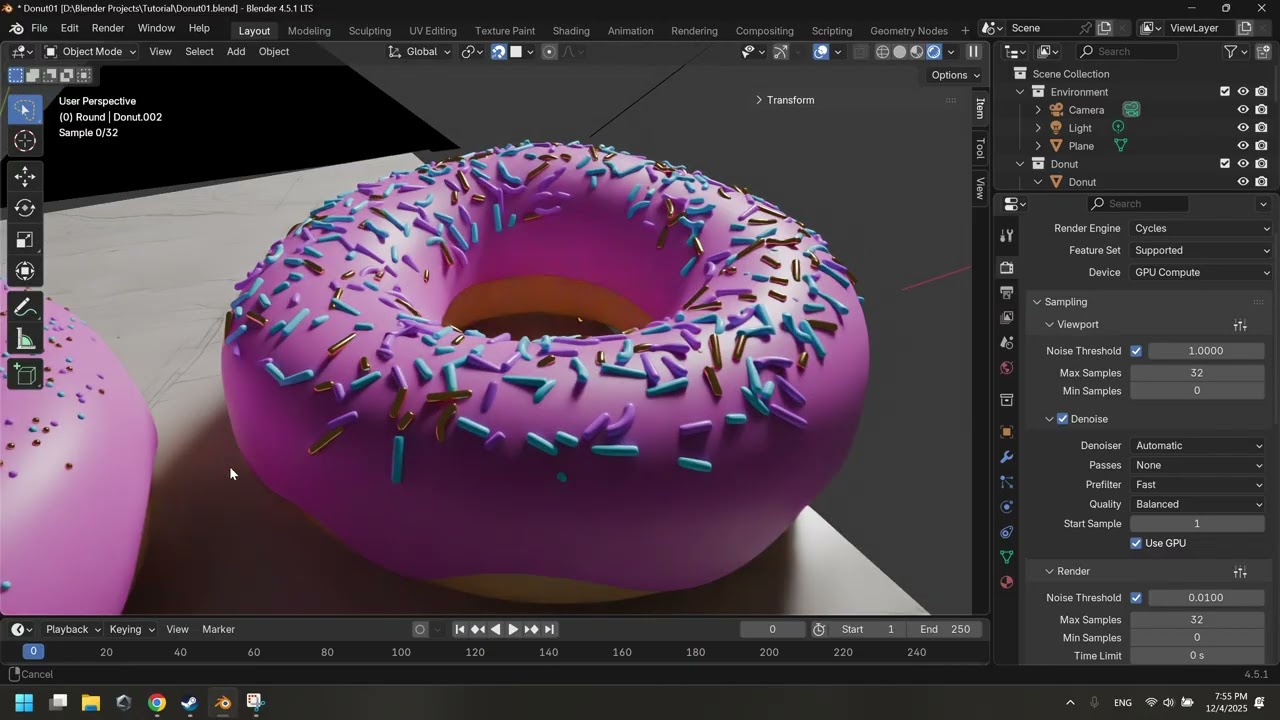Viewport: 1280px width, 720px height.
Task: Play the animation forward
Action: 513,629
